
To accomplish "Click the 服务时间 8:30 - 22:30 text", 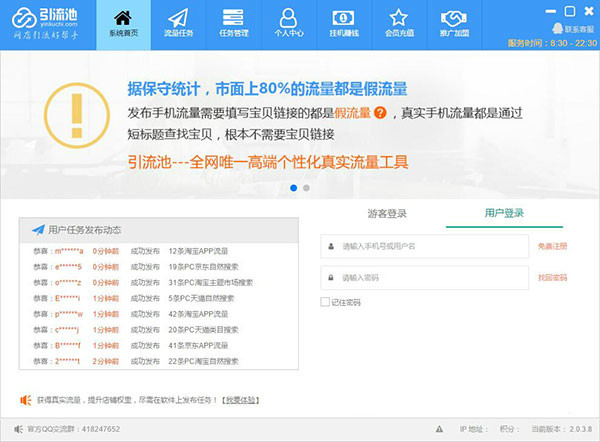I will [x=553, y=43].
